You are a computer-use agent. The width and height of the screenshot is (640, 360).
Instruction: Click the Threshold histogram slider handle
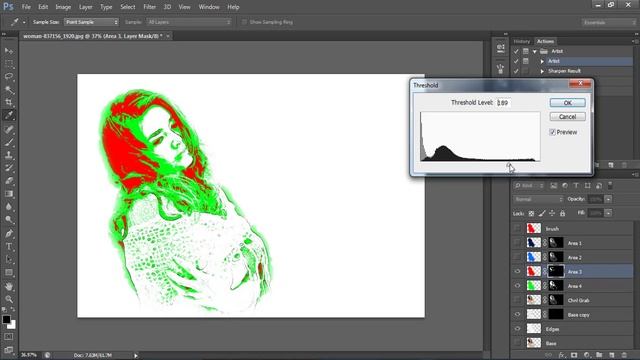tap(509, 165)
